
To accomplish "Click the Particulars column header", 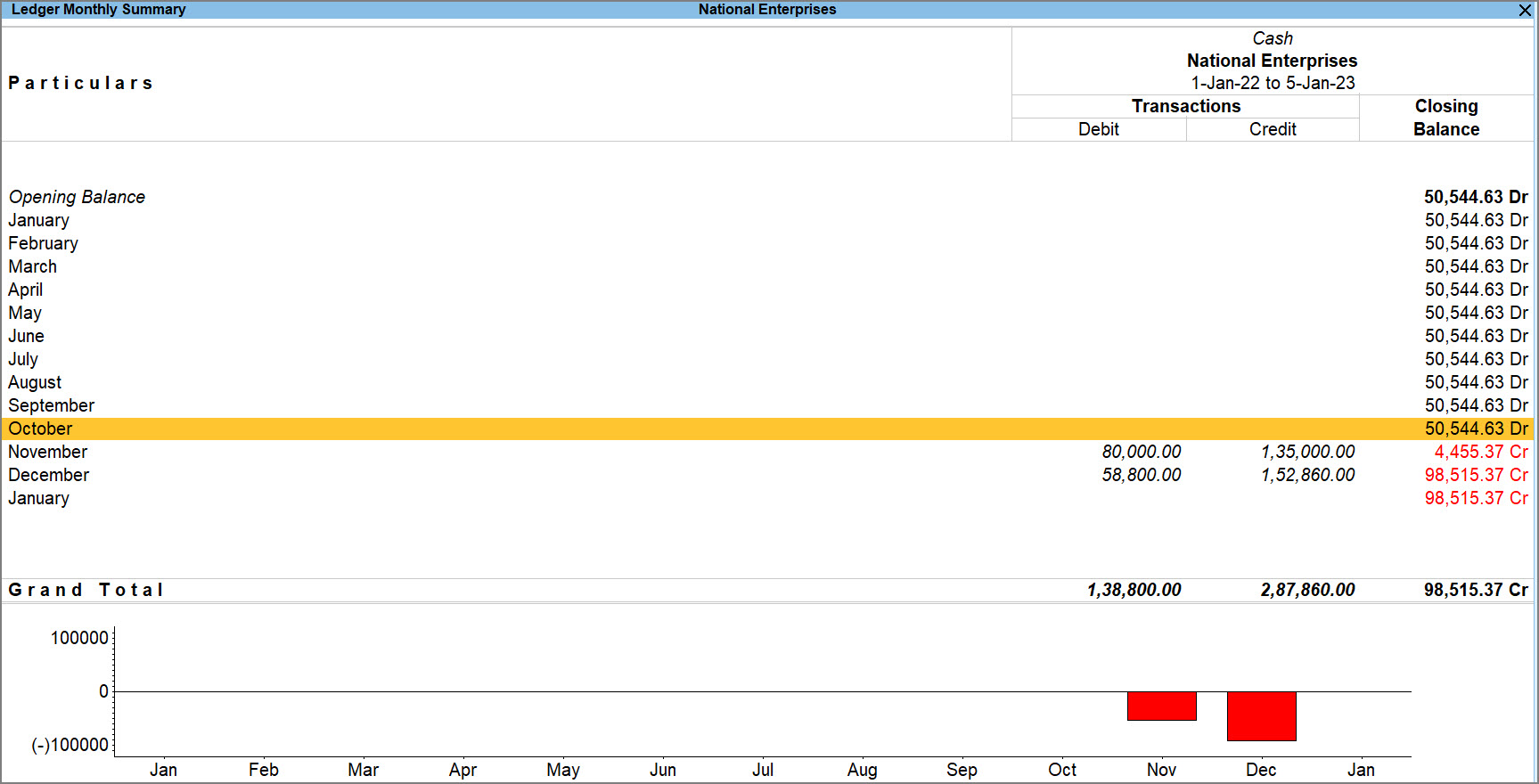I will click(80, 83).
